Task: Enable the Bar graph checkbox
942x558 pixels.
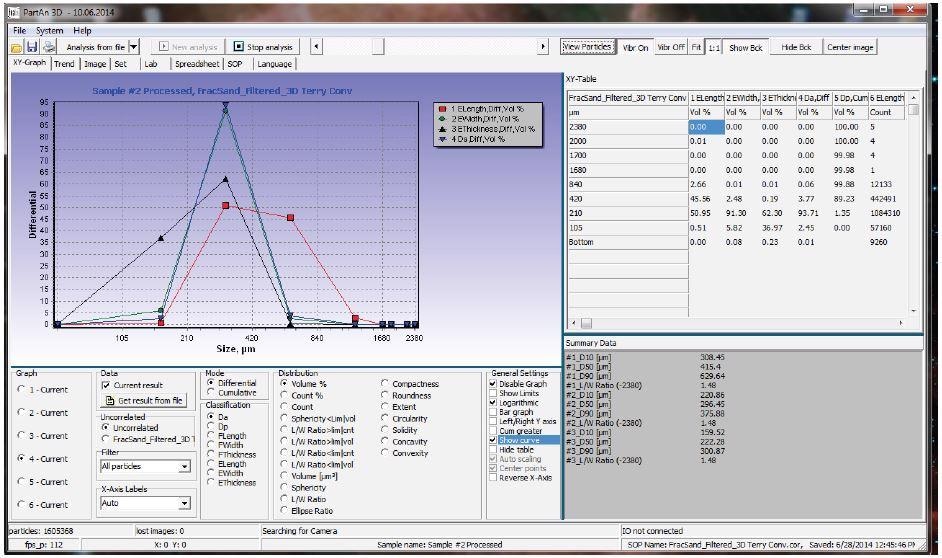Action: click(493, 412)
